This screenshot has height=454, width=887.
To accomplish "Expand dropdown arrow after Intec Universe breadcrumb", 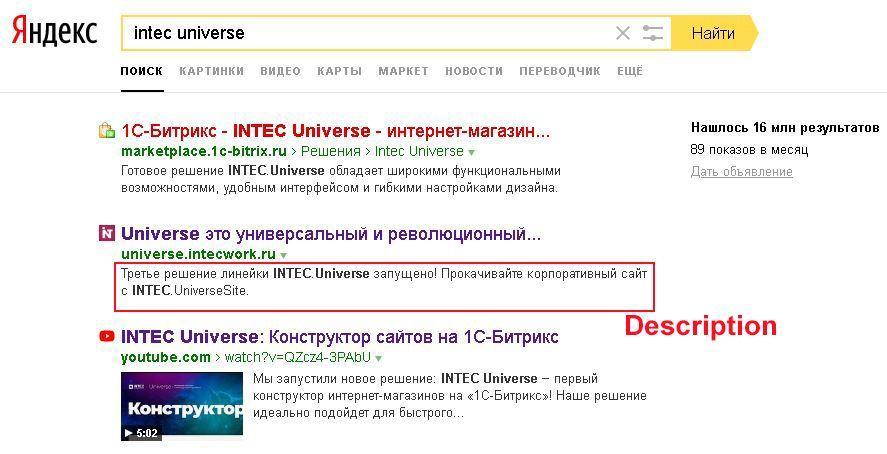I will click(x=471, y=153).
